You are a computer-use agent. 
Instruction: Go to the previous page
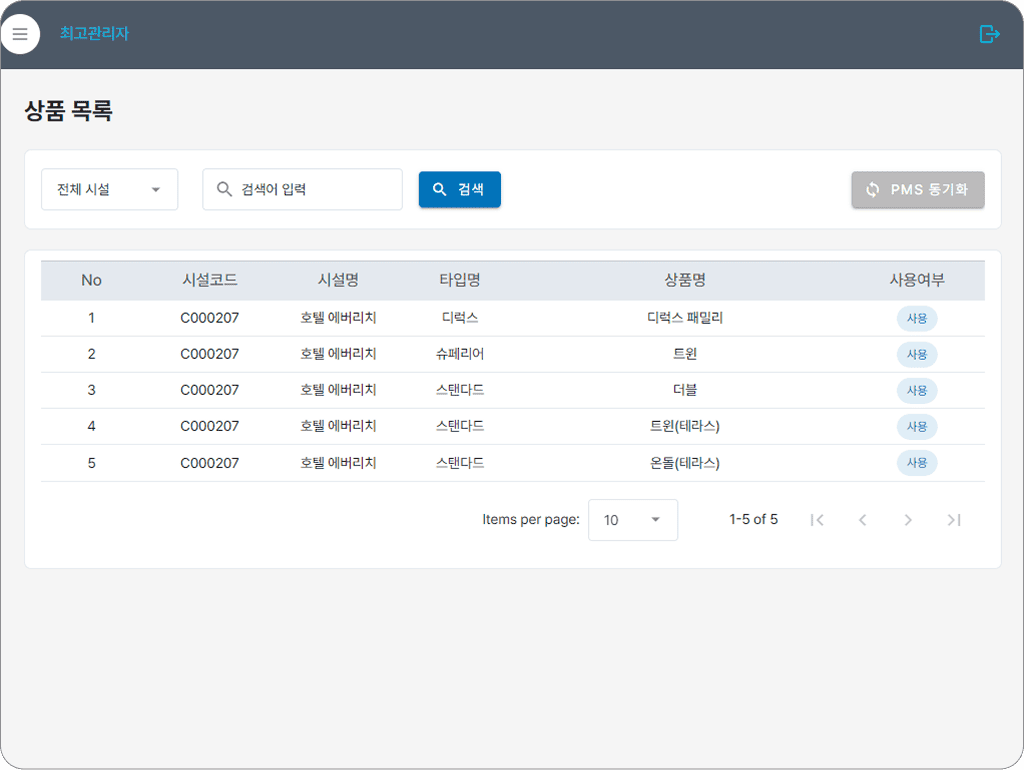pos(863,520)
